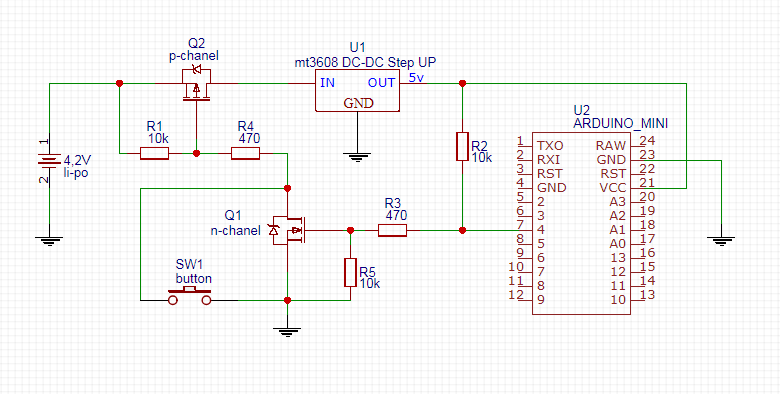Click the ARDUINO_MINI component title

tap(620, 123)
